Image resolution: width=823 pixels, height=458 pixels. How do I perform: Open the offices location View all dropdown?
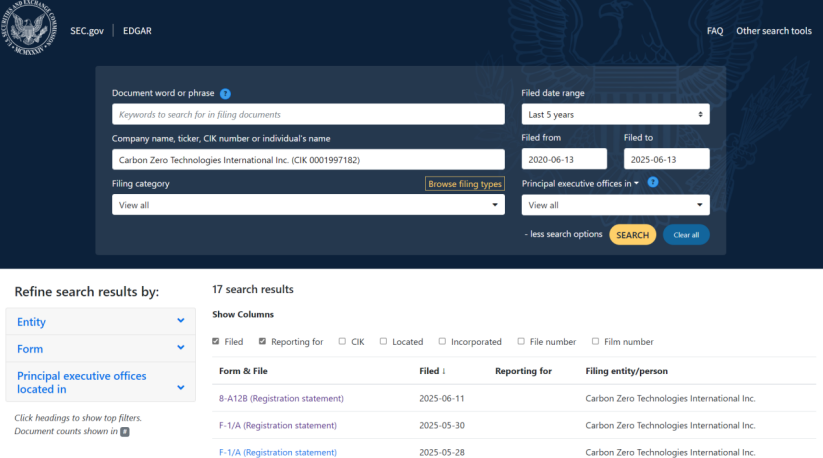tap(615, 205)
